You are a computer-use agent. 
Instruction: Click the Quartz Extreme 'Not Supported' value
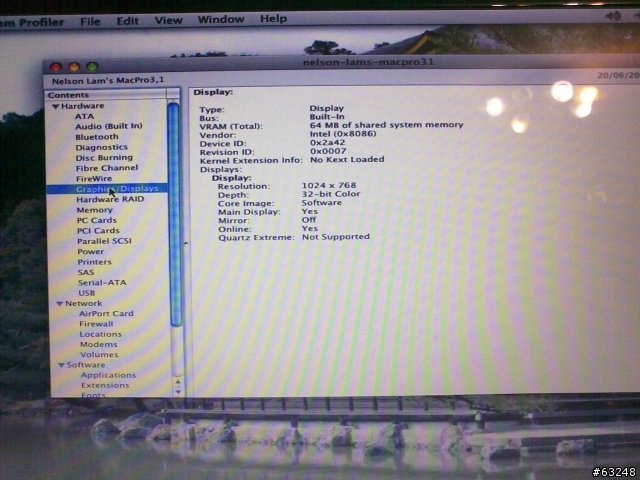coord(336,237)
